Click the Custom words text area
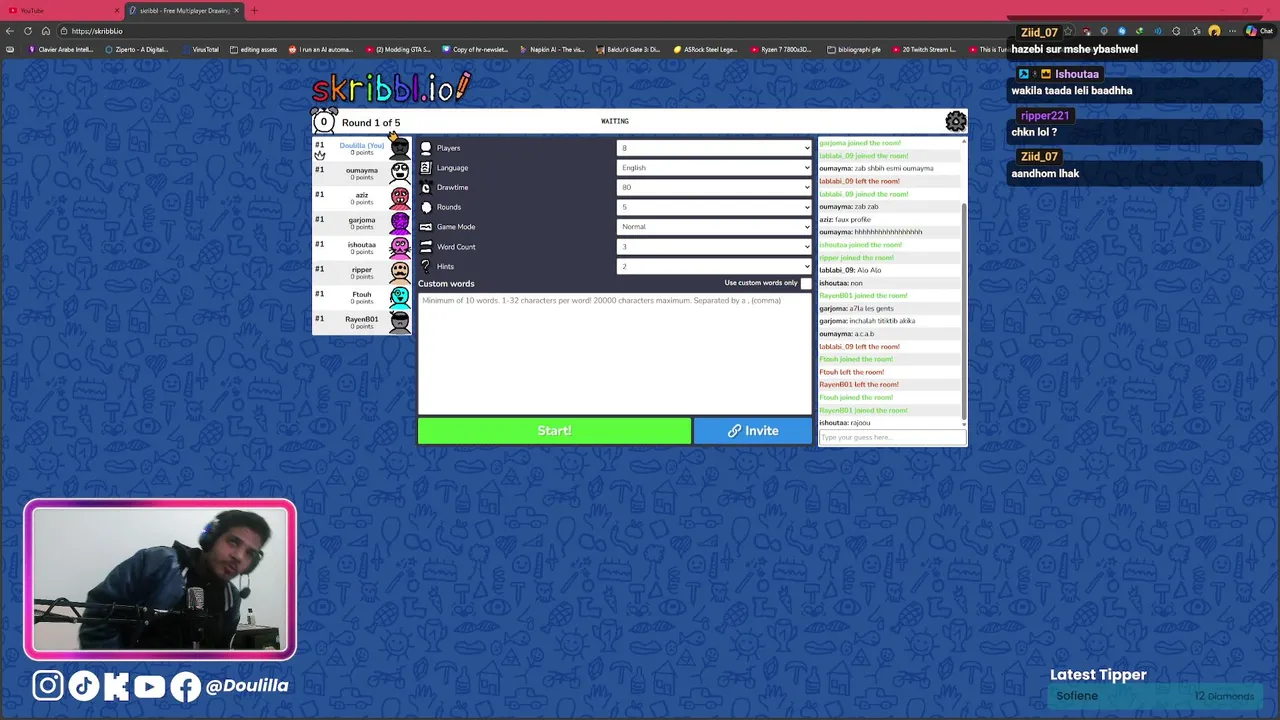The height and width of the screenshot is (720, 1280). [x=614, y=353]
